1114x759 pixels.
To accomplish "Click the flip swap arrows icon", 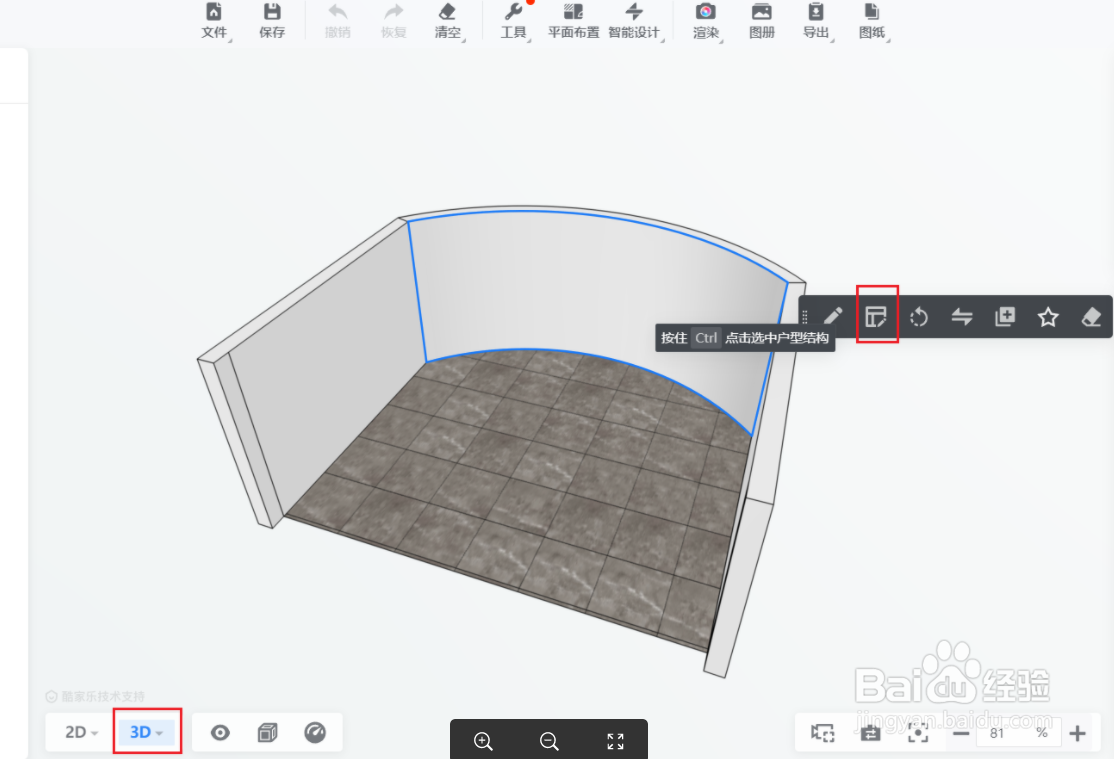I will tap(962, 317).
